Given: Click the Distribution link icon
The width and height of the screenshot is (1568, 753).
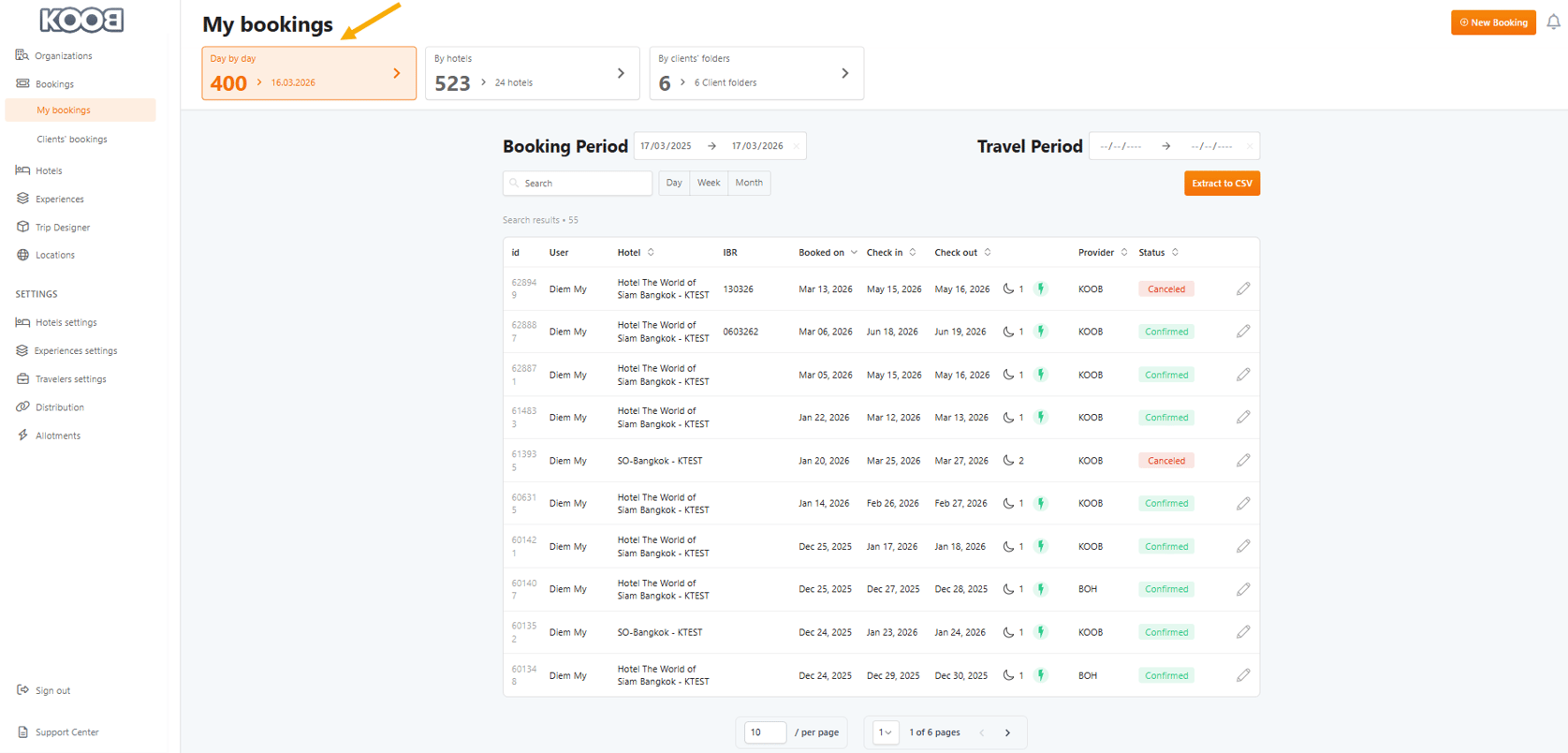Looking at the screenshot, I should pyautogui.click(x=22, y=407).
